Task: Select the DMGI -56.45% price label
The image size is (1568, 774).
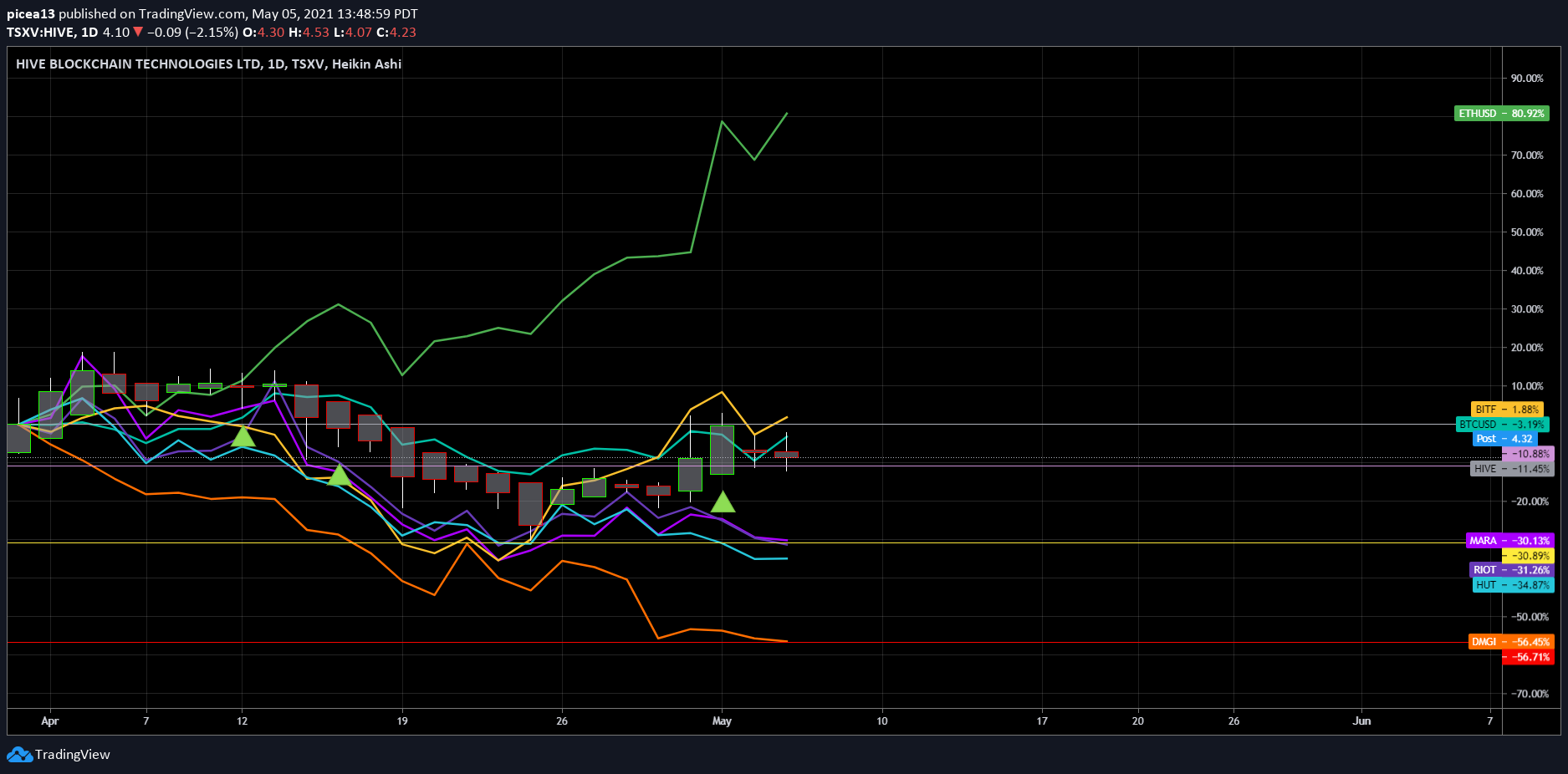Action: 1511,642
